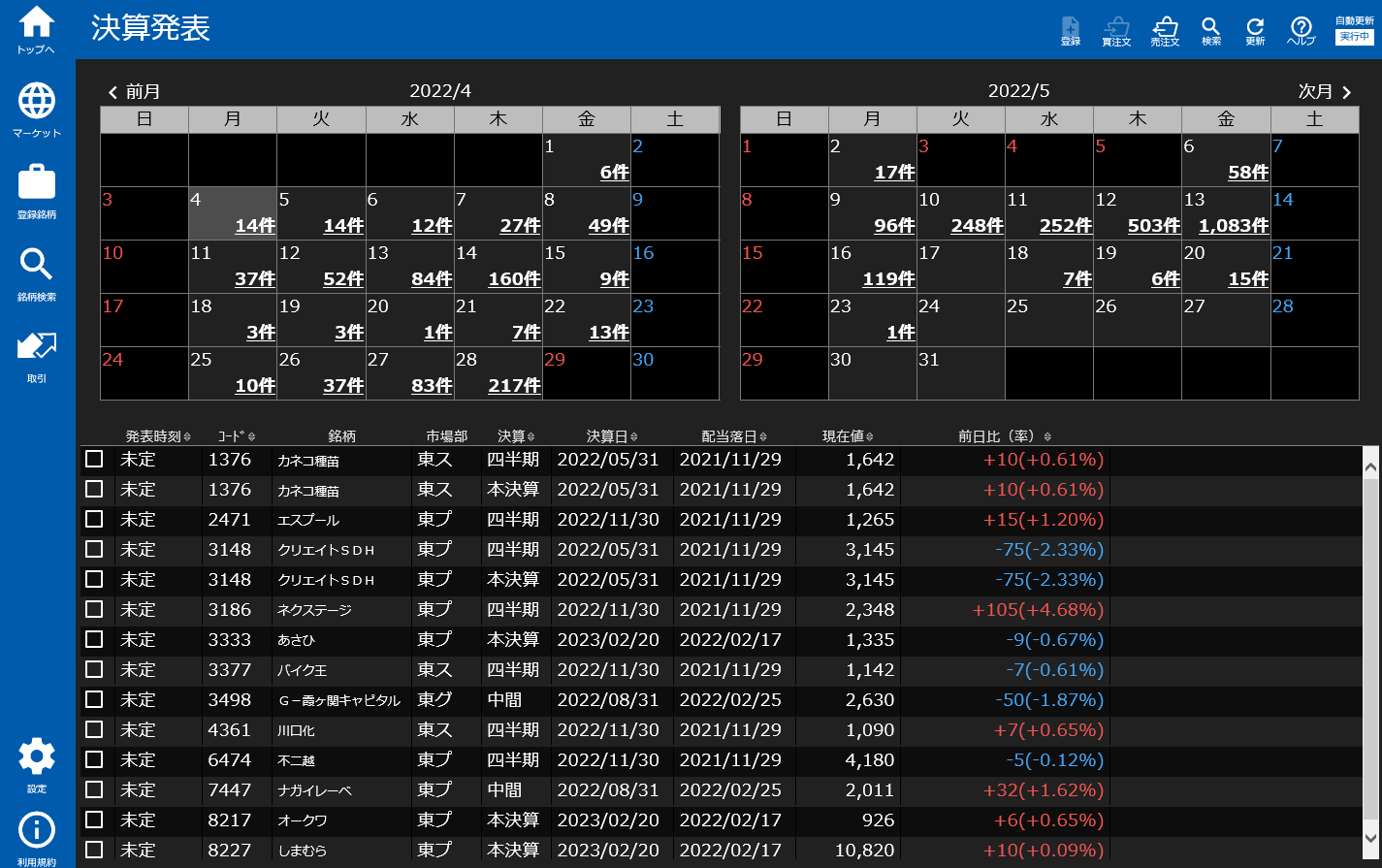Click the search icon in top toolbar
Viewport: 1382px width, 868px height.
(x=1210, y=31)
